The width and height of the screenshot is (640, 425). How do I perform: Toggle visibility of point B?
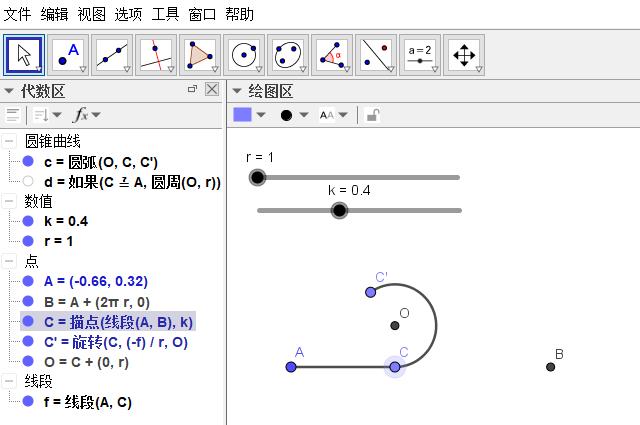point(28,301)
